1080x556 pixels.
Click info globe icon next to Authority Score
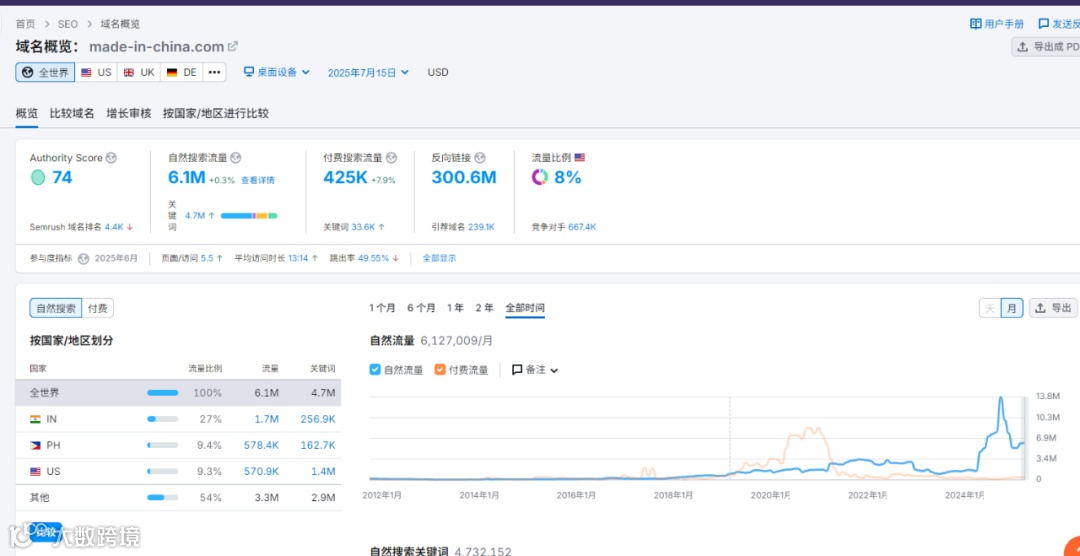(x=112, y=158)
